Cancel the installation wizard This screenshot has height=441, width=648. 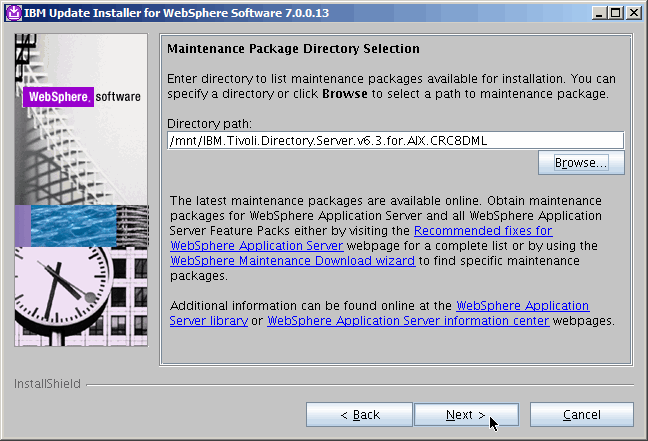[581, 414]
